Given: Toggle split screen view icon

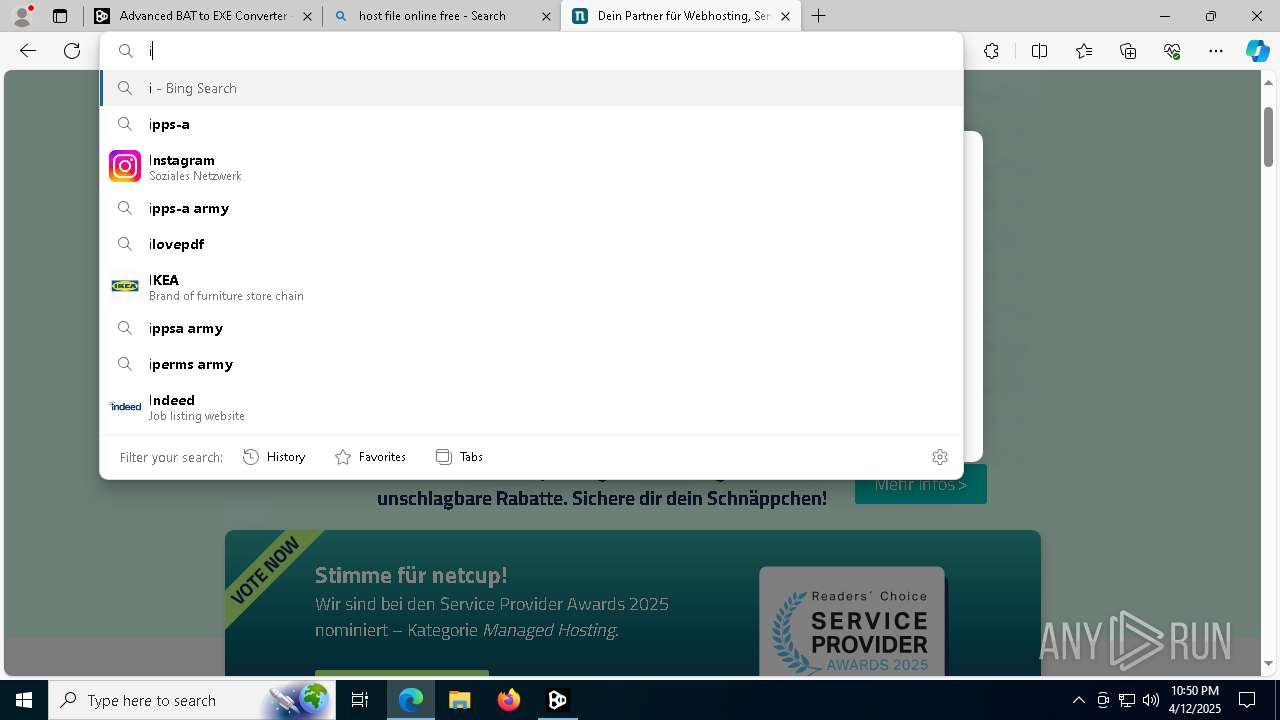Looking at the screenshot, I should (1039, 51).
